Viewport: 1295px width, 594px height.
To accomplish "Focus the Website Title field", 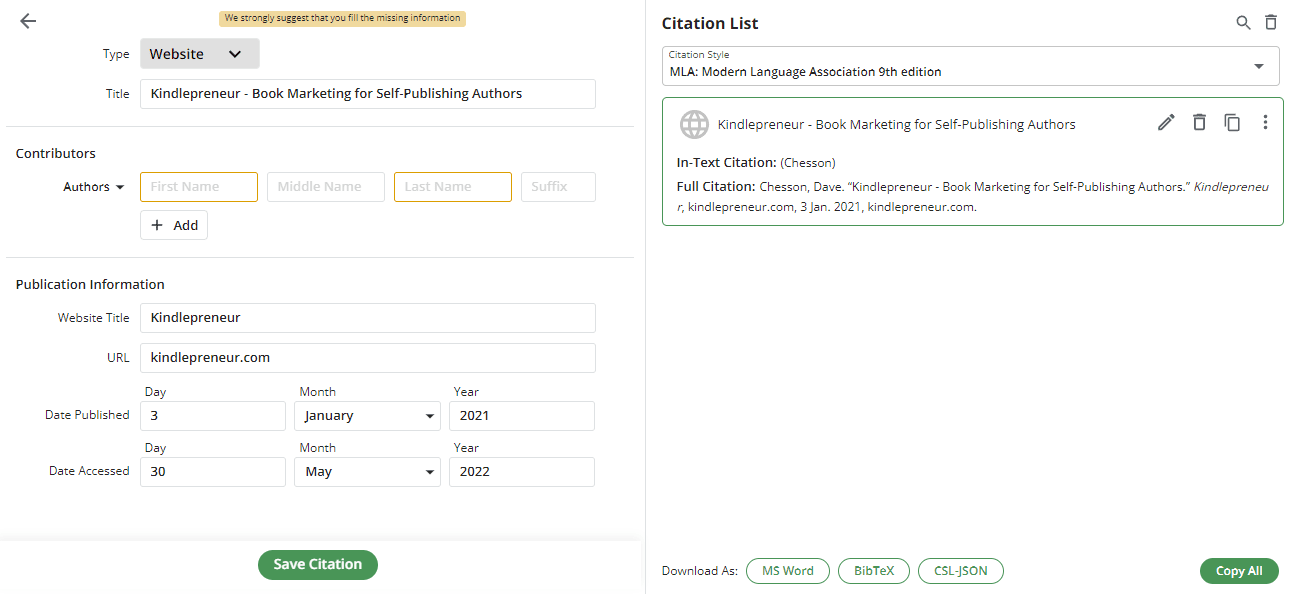I will [368, 318].
